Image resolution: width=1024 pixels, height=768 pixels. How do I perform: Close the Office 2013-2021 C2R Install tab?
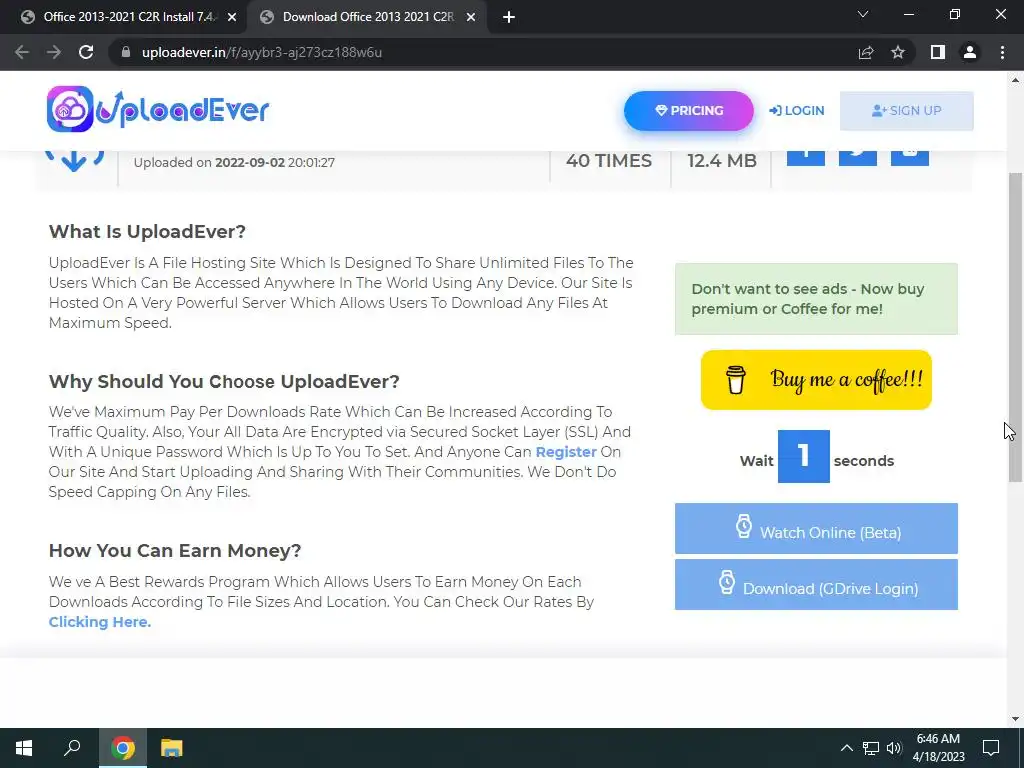point(232,18)
